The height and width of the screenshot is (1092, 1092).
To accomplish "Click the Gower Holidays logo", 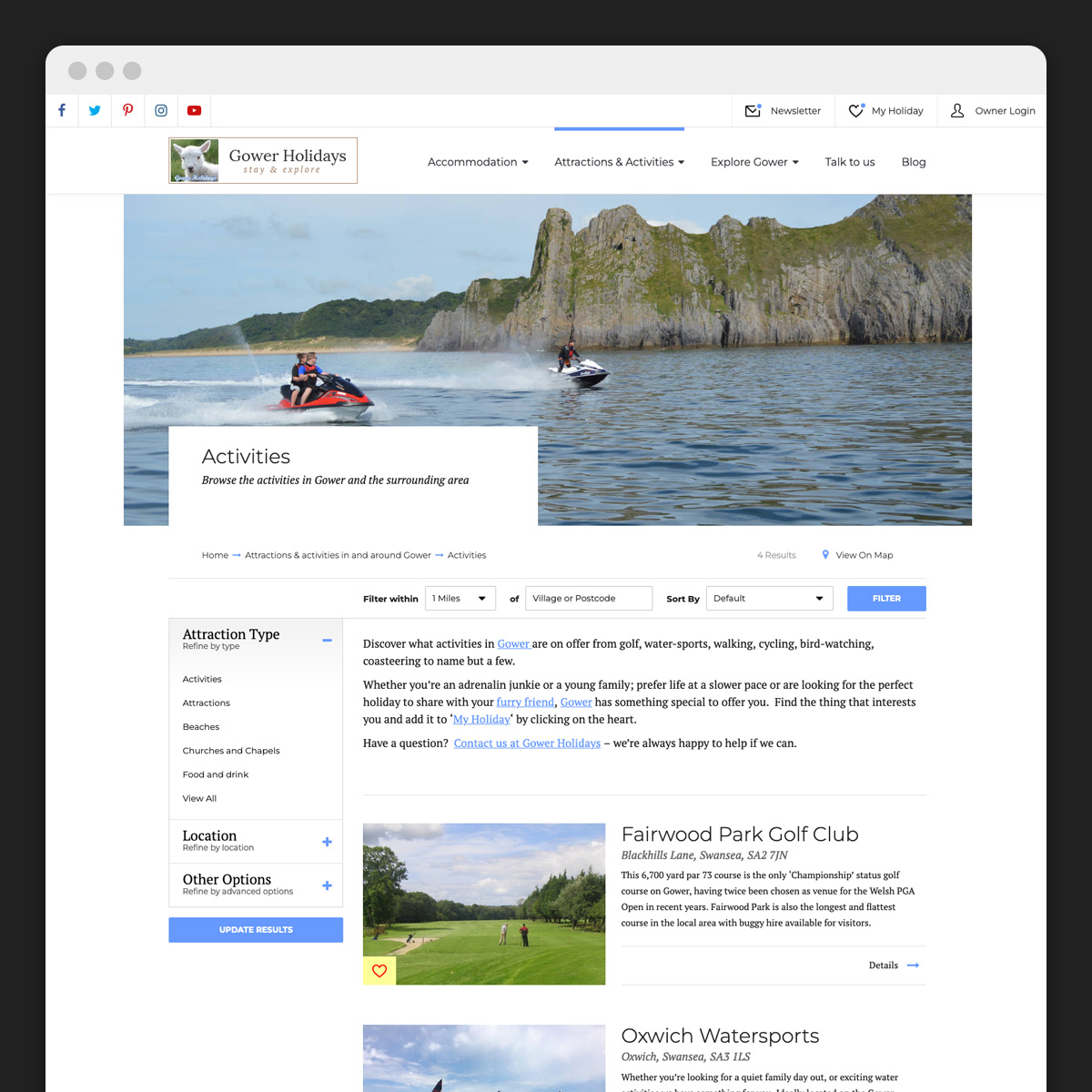I will point(263,160).
